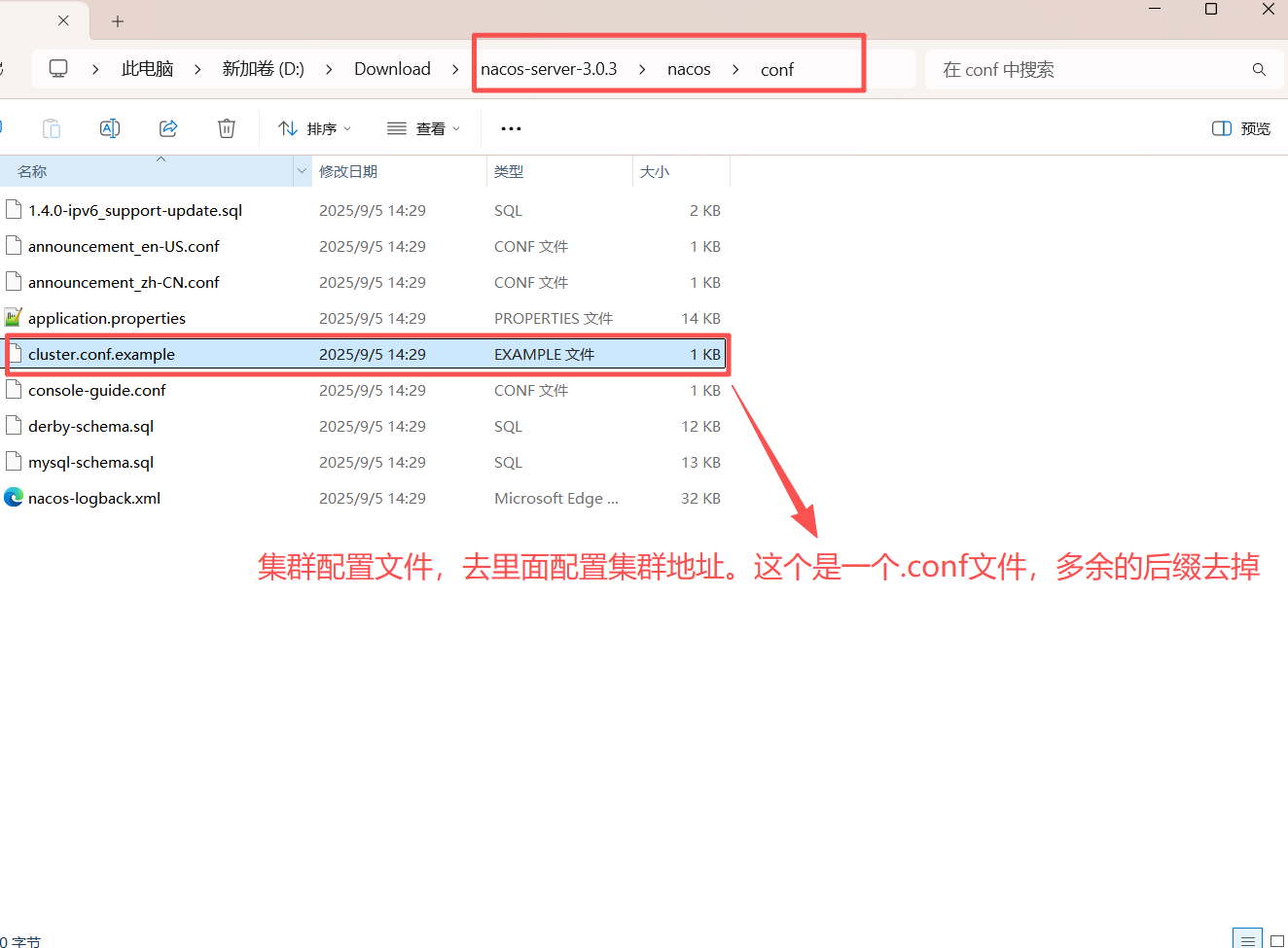1288x948 pixels.
Task: Select file 1.4.0-ipv6_support-update.sql
Action: coord(135,210)
